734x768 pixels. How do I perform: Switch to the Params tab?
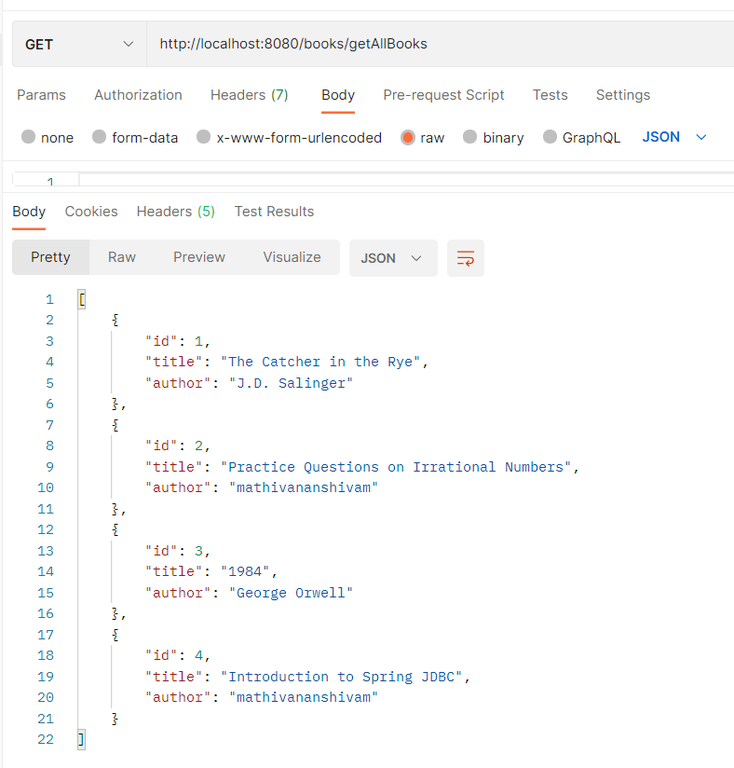pyautogui.click(x=41, y=95)
